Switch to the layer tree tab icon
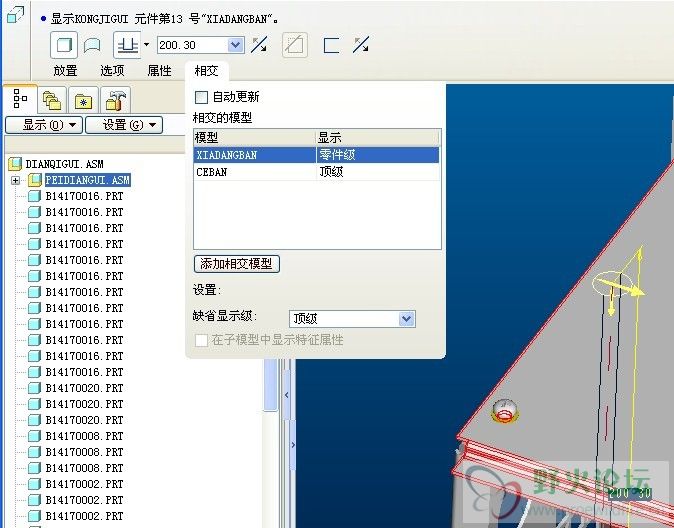The height and width of the screenshot is (528, 674). tap(52, 101)
